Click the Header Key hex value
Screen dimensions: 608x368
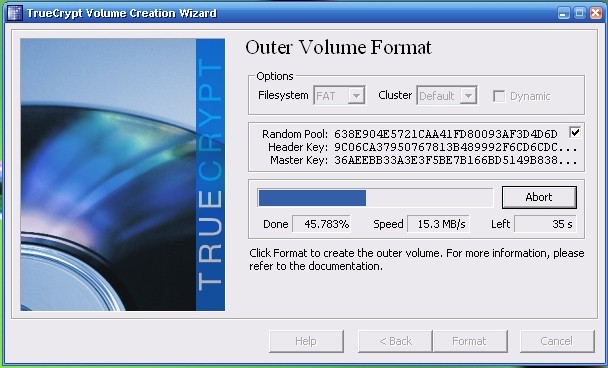456,147
